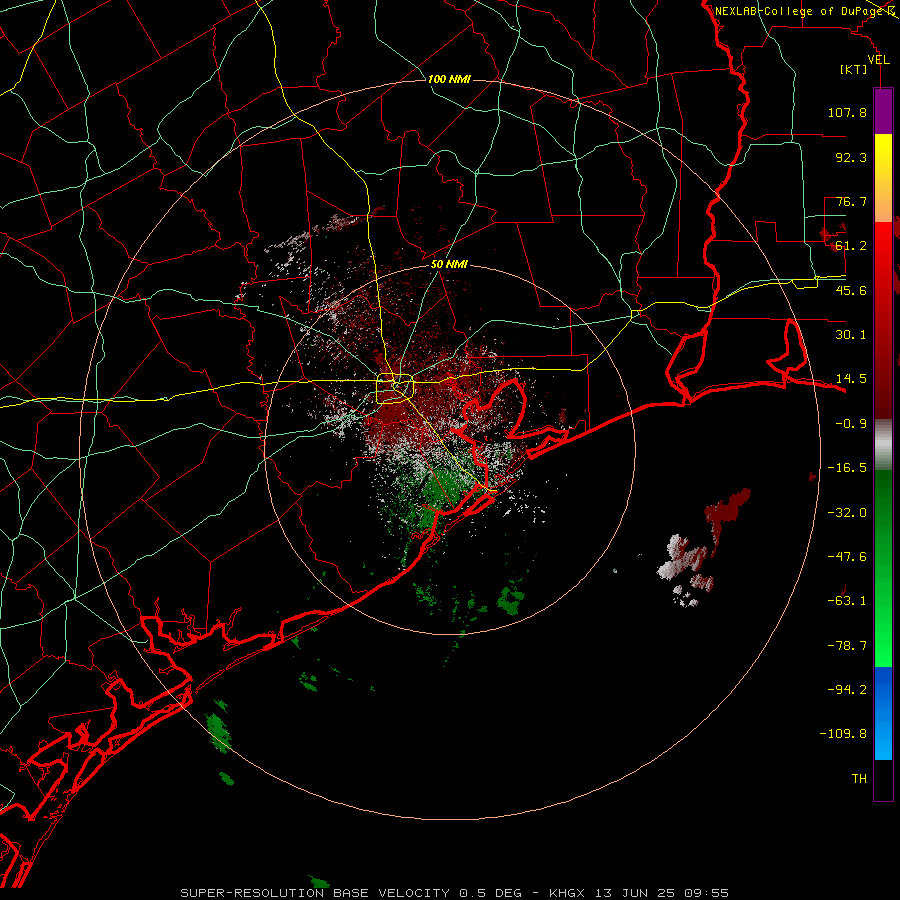Click the 30.1 scale value

851,335
